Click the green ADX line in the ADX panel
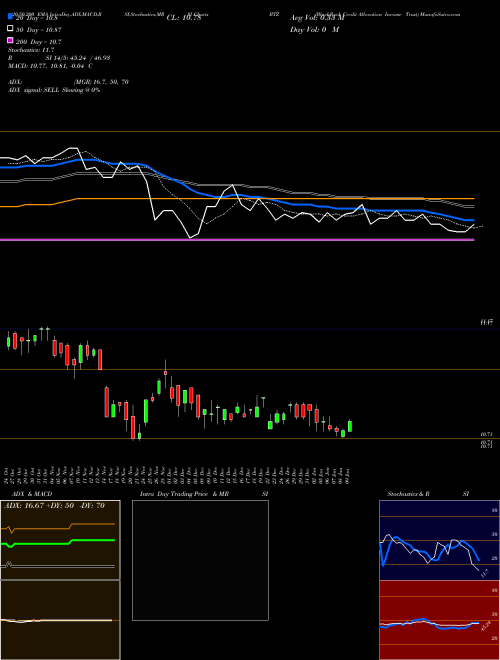This screenshot has width=500, height=660. click(x=58, y=542)
